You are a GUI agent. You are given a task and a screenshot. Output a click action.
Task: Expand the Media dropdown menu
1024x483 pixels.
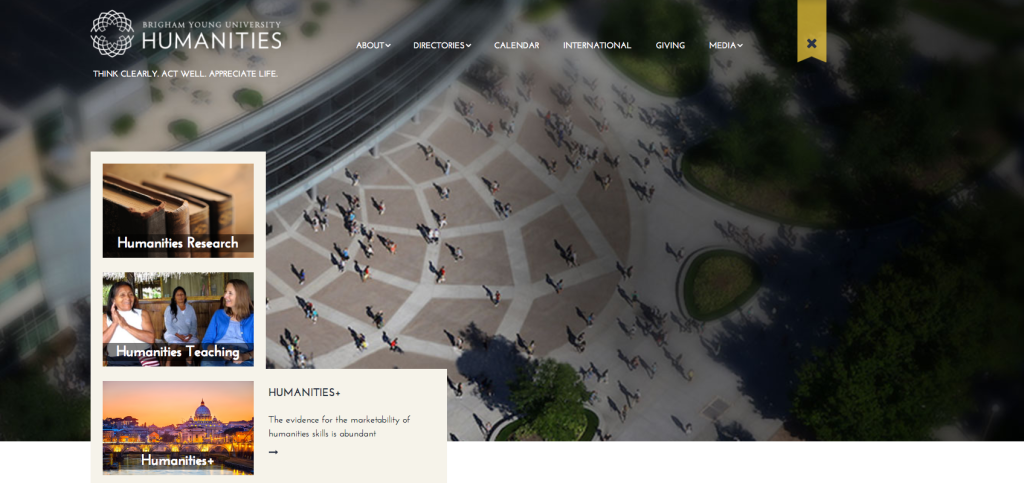point(726,46)
